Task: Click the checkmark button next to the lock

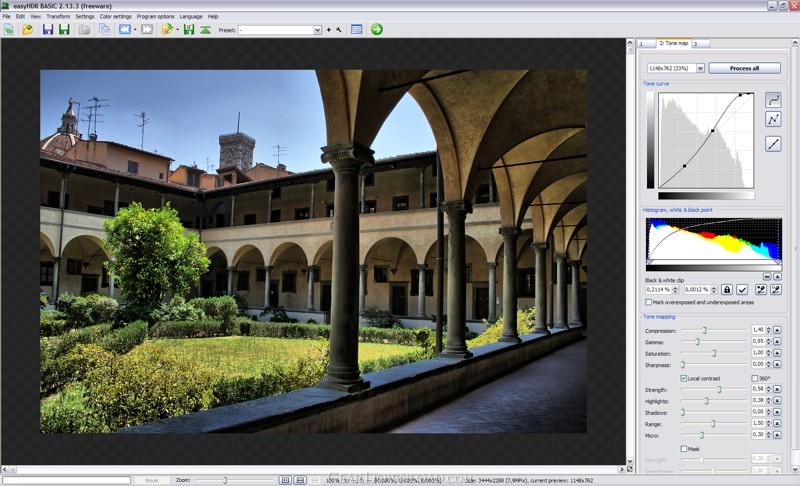Action: click(742, 290)
